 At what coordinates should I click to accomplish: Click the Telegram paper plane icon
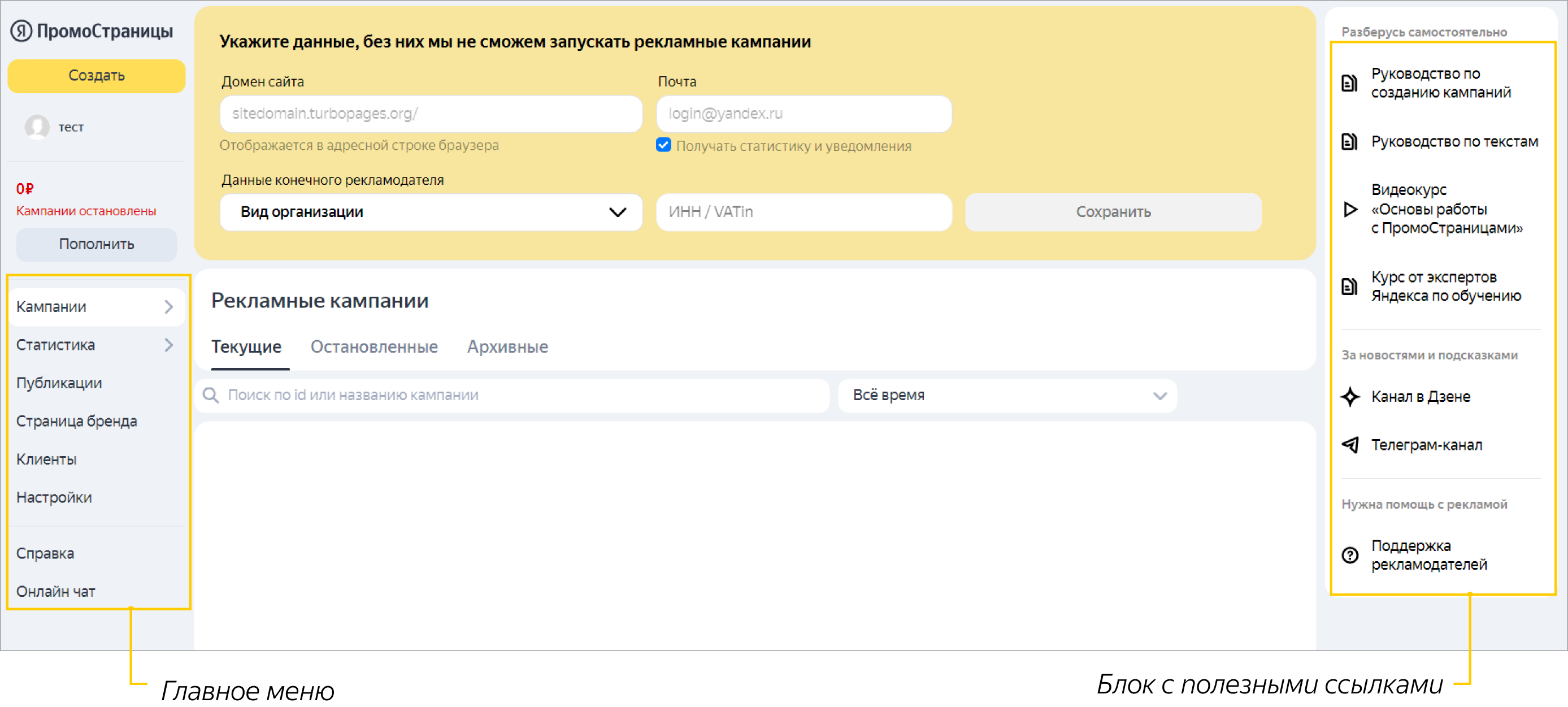[x=1350, y=445]
